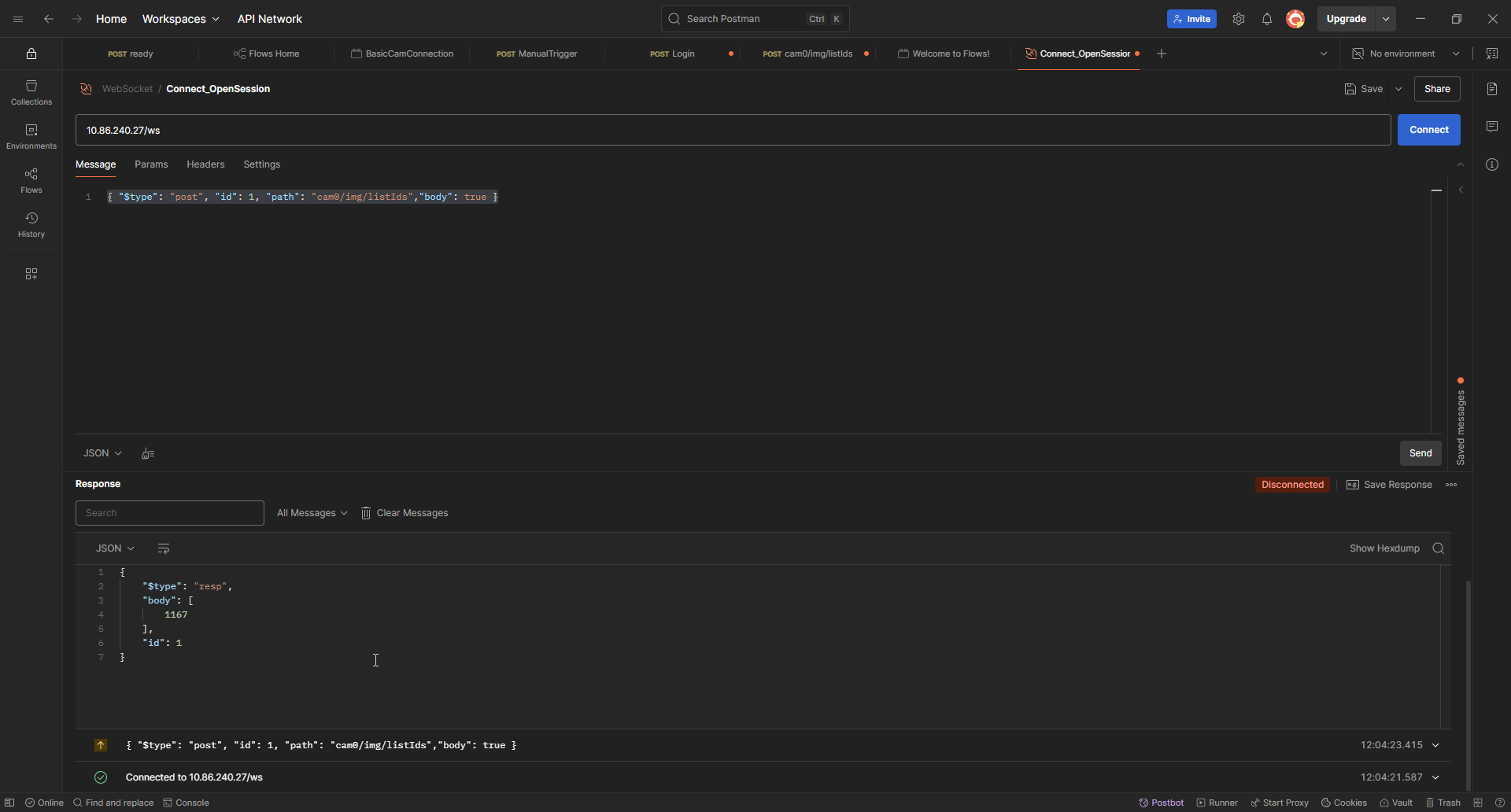
Task: Open the documentation panel on the right sidebar
Action: click(x=1492, y=88)
